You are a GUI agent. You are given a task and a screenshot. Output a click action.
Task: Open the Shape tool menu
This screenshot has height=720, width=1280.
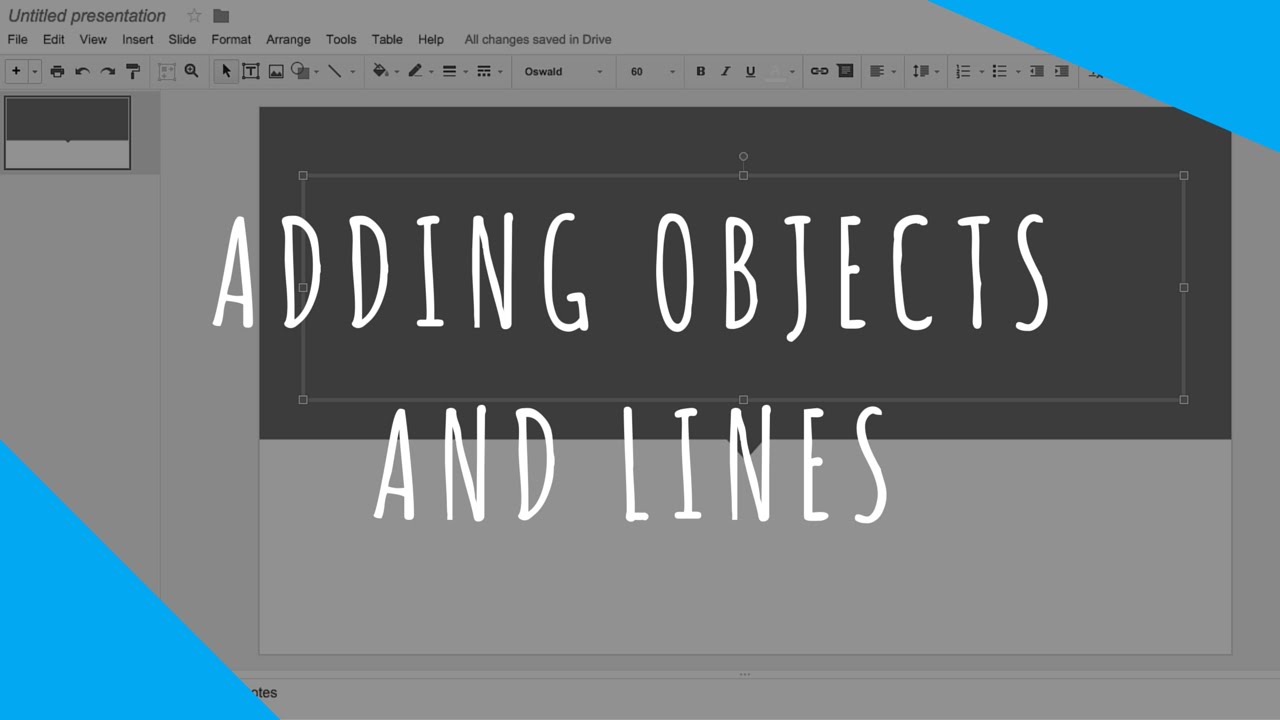click(x=304, y=71)
